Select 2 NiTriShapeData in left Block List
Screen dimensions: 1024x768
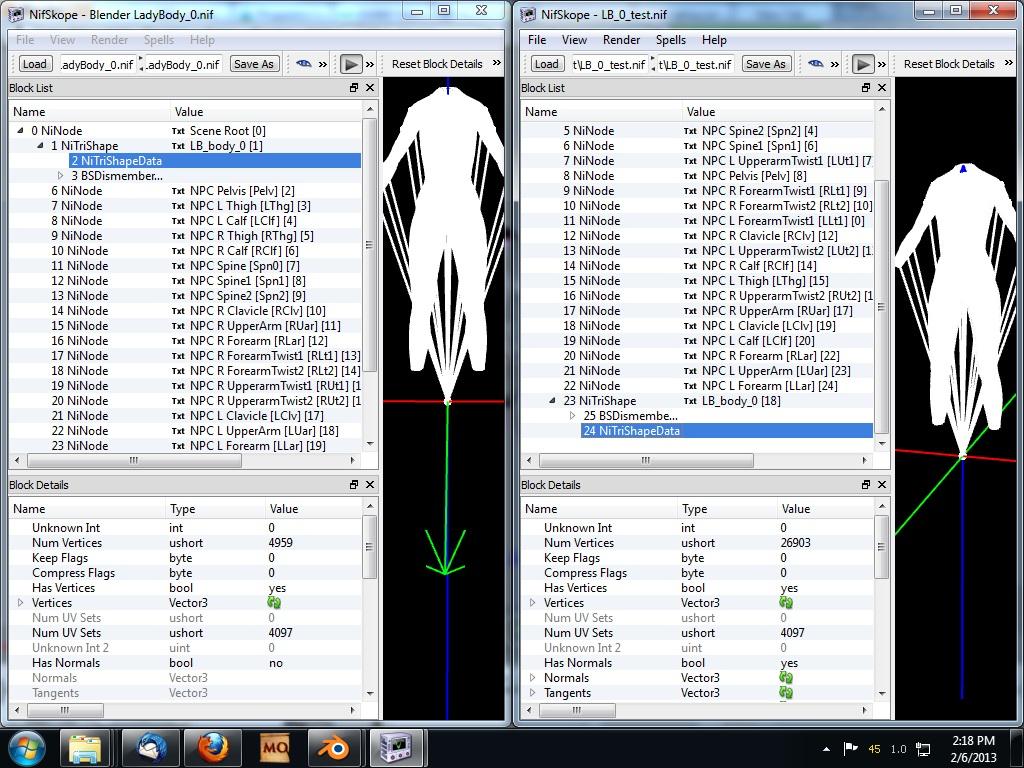[215, 161]
